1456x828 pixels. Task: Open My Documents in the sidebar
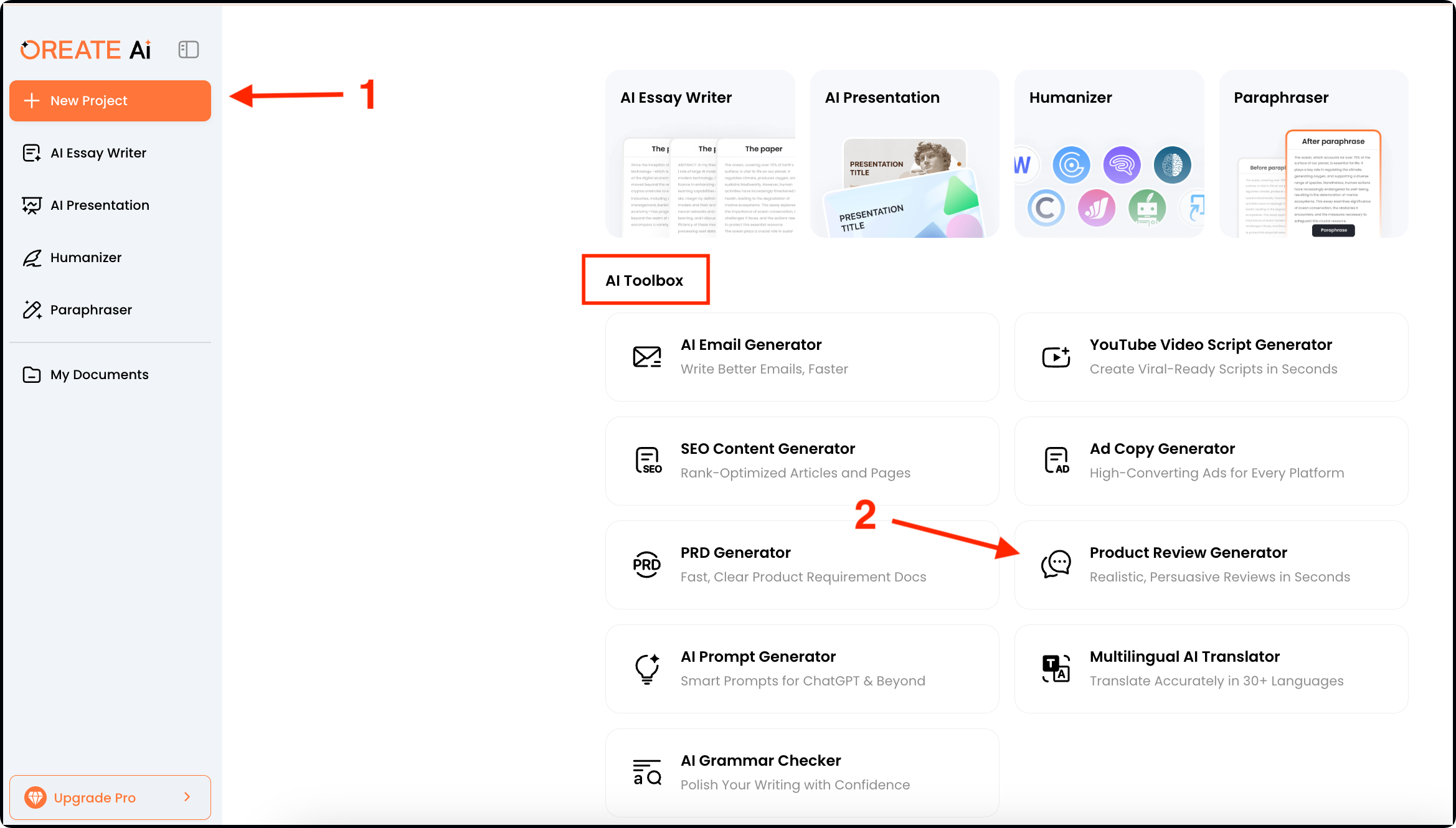point(110,375)
